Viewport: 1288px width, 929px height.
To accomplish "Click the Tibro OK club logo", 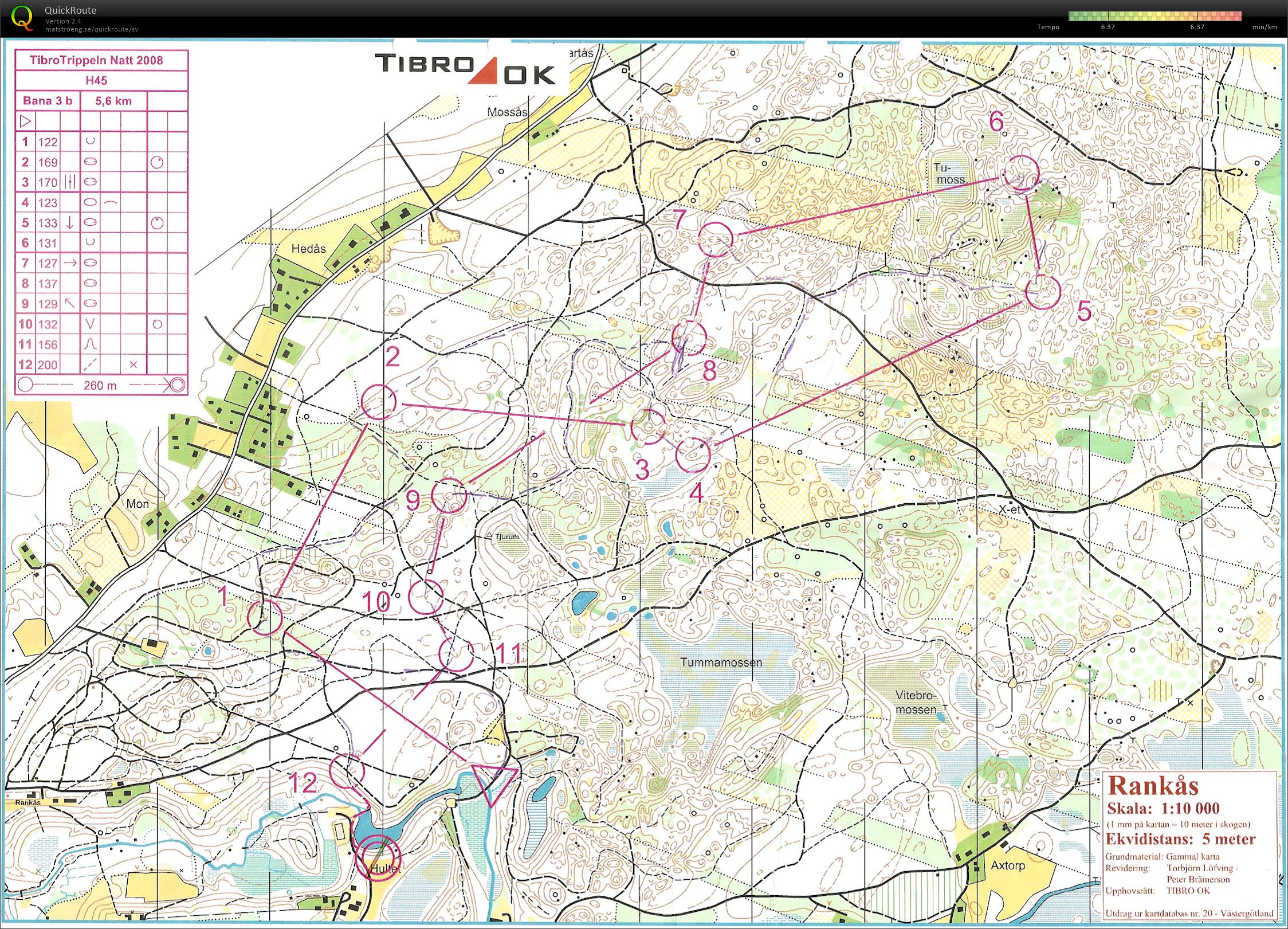I will tap(465, 70).
